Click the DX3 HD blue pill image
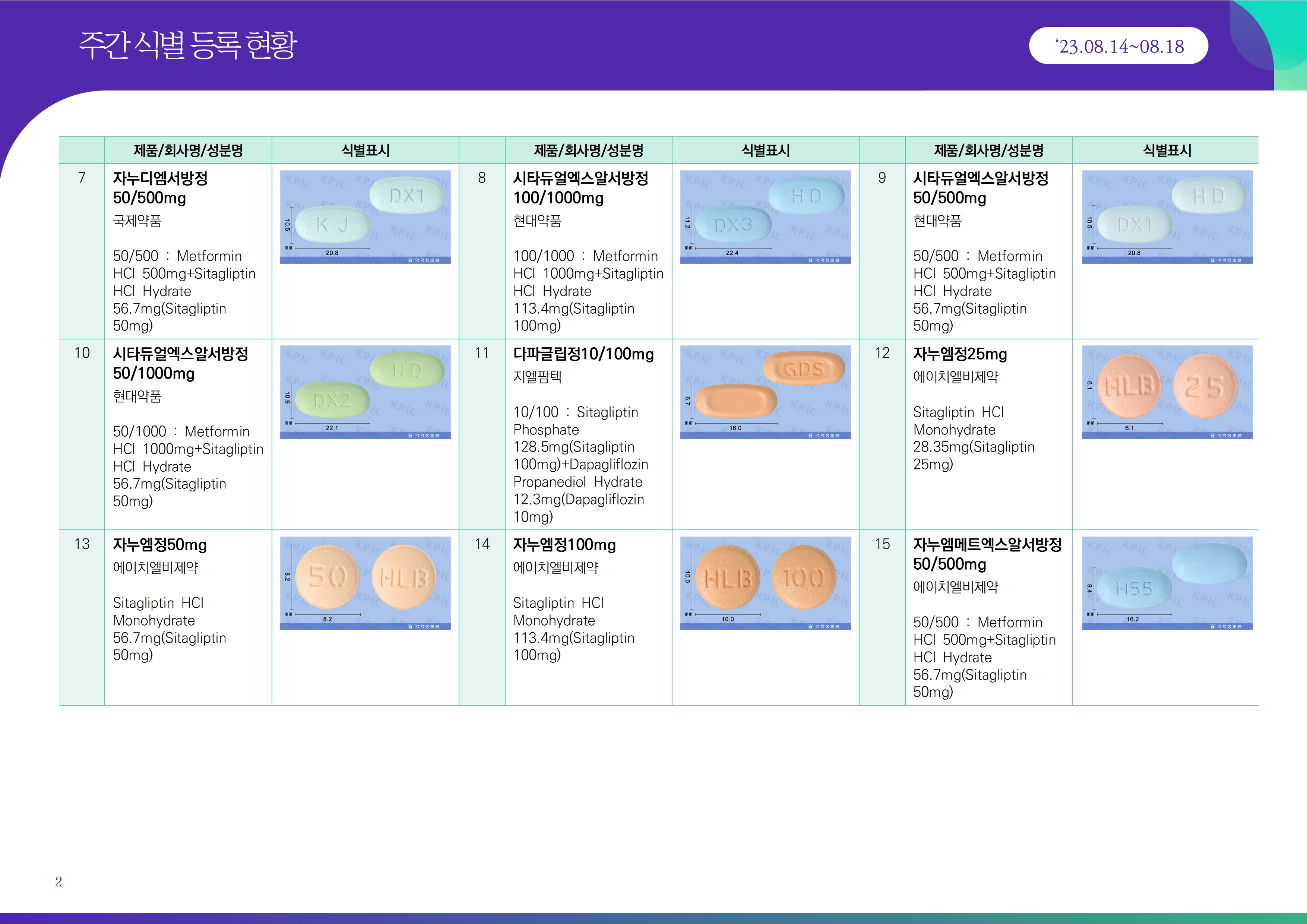1307x924 pixels. (765, 217)
